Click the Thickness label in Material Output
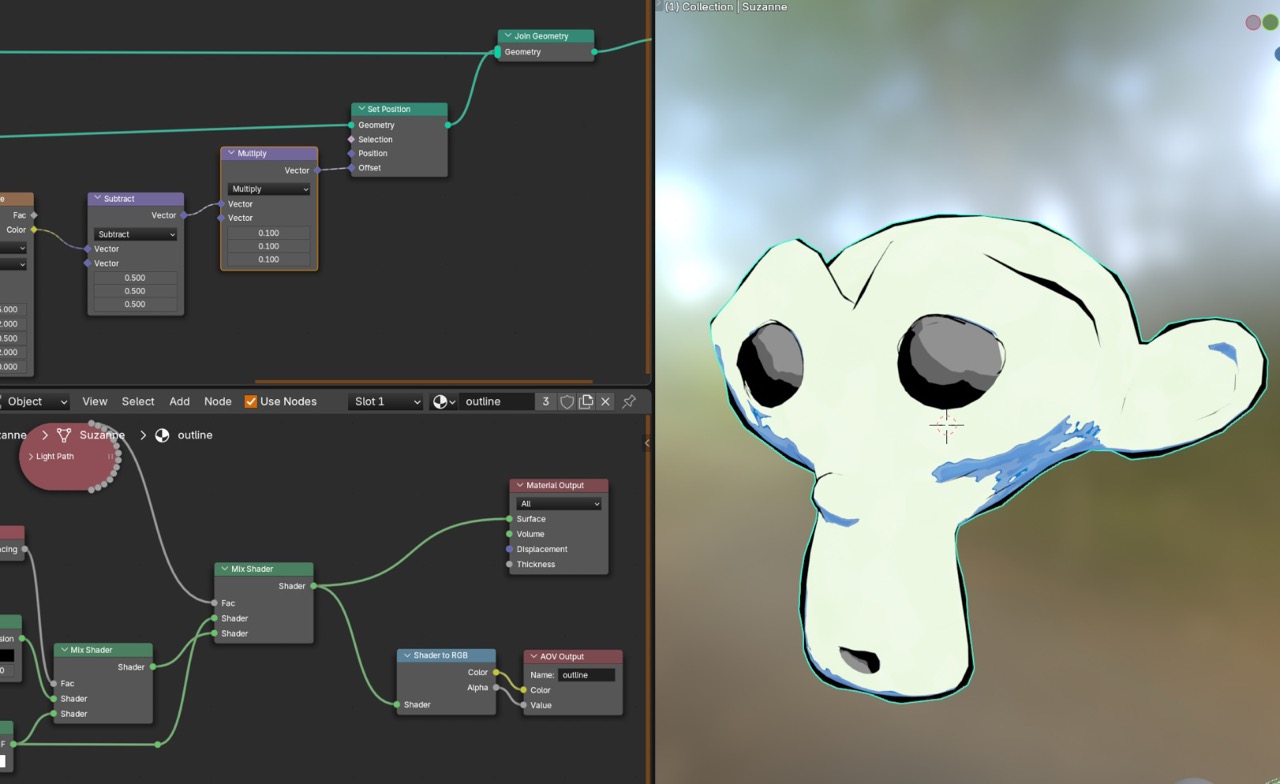Viewport: 1280px width, 784px height. pos(536,564)
